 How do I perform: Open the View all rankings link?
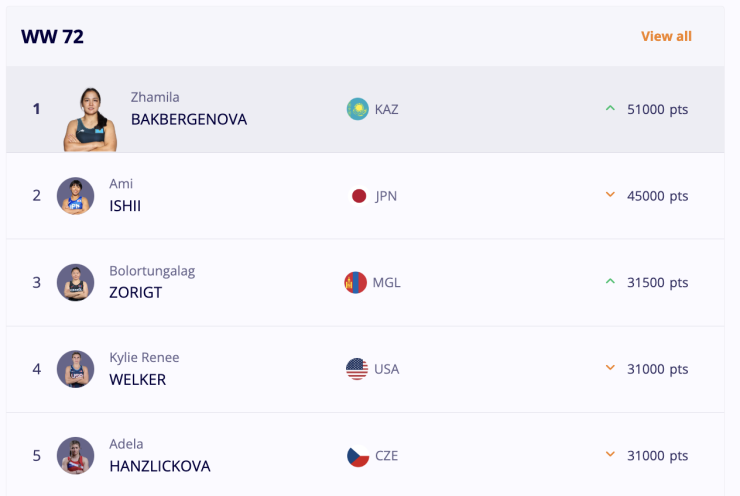tap(666, 36)
